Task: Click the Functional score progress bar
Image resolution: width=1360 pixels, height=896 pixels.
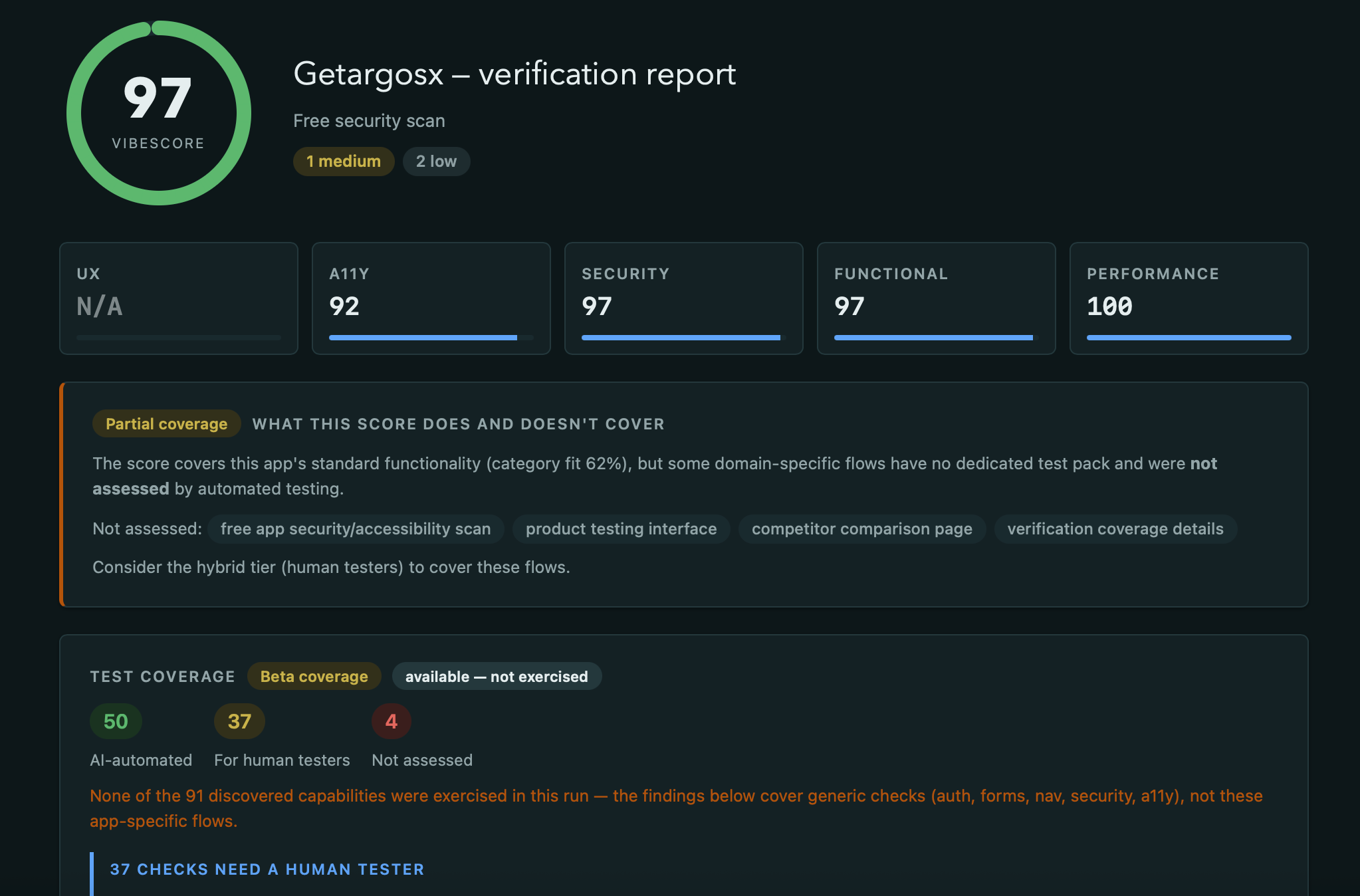Action: (937, 338)
